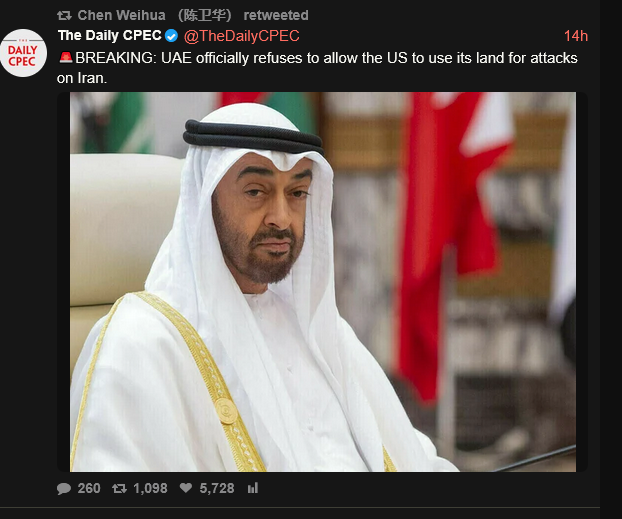Click the 14h tweet timestamp

click(x=576, y=36)
